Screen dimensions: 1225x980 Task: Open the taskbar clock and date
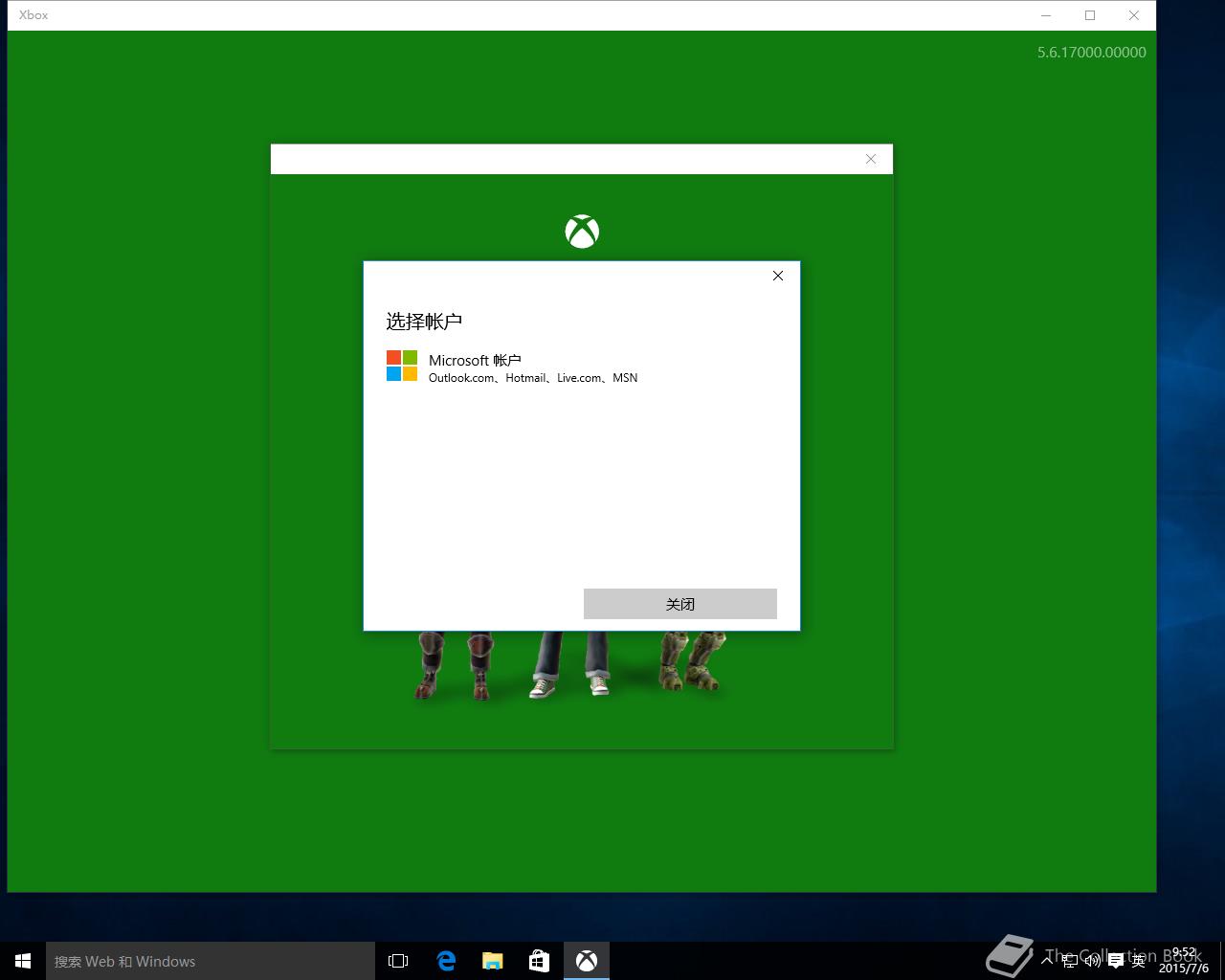click(1185, 960)
